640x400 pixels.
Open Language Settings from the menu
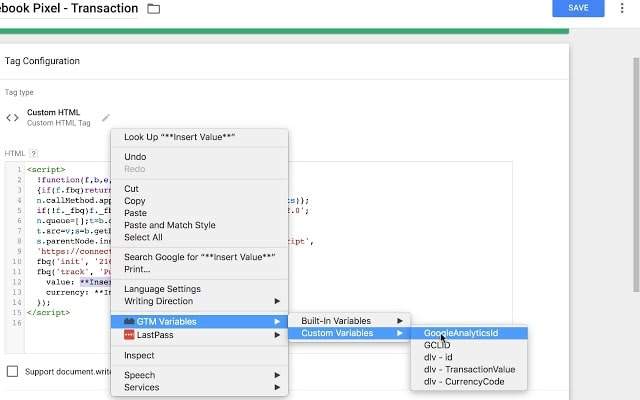pos(200,289)
